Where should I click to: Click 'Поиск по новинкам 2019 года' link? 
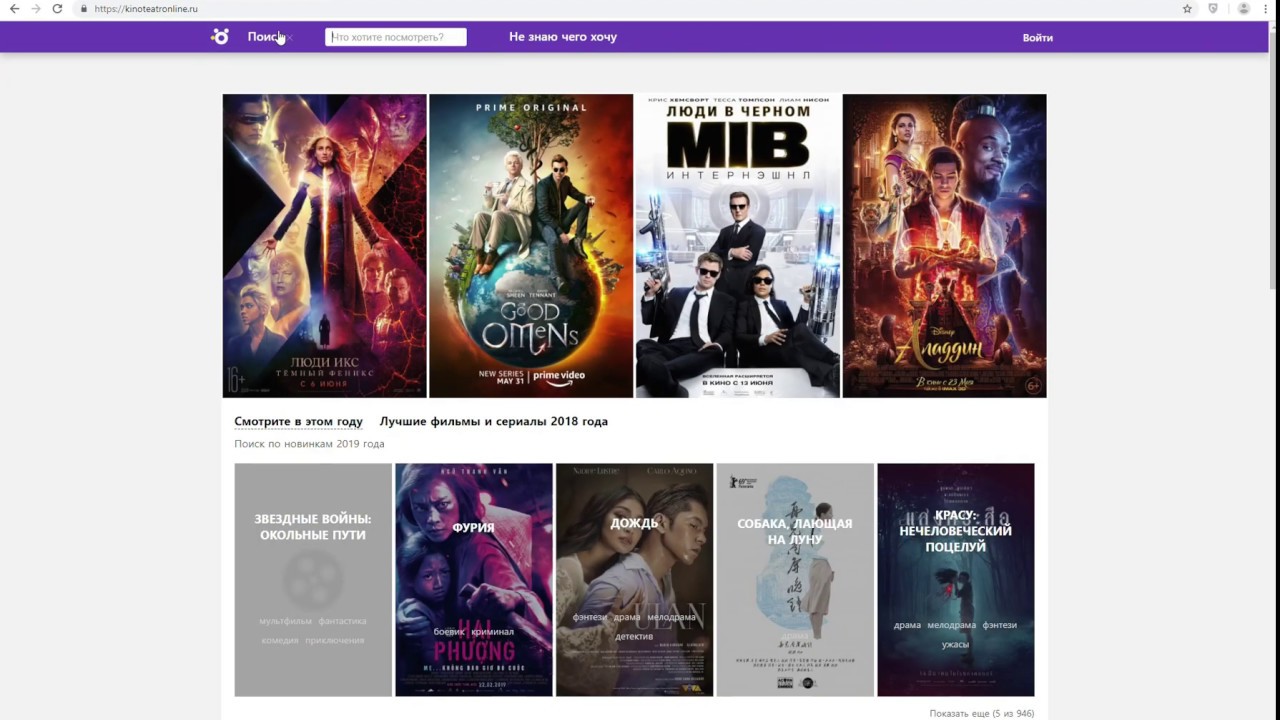309,444
